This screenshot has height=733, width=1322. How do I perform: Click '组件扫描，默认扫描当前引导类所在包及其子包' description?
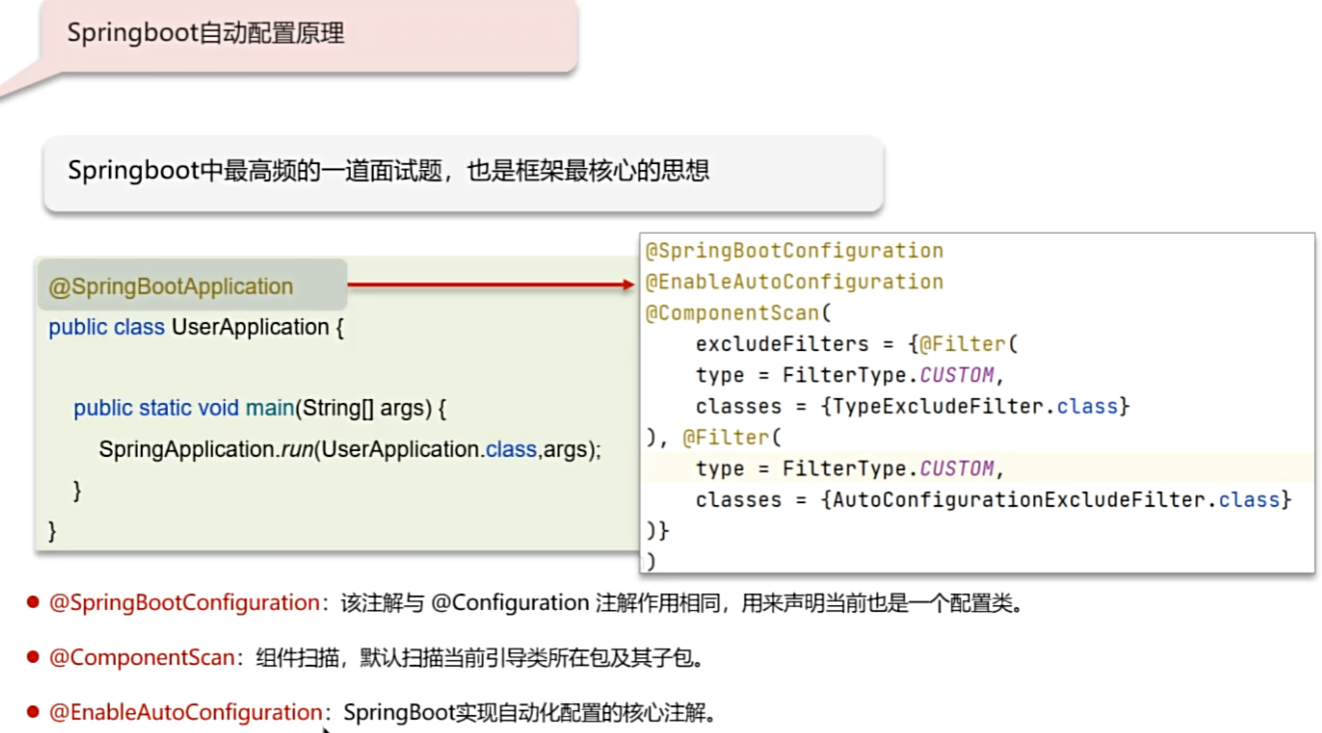tap(476, 658)
